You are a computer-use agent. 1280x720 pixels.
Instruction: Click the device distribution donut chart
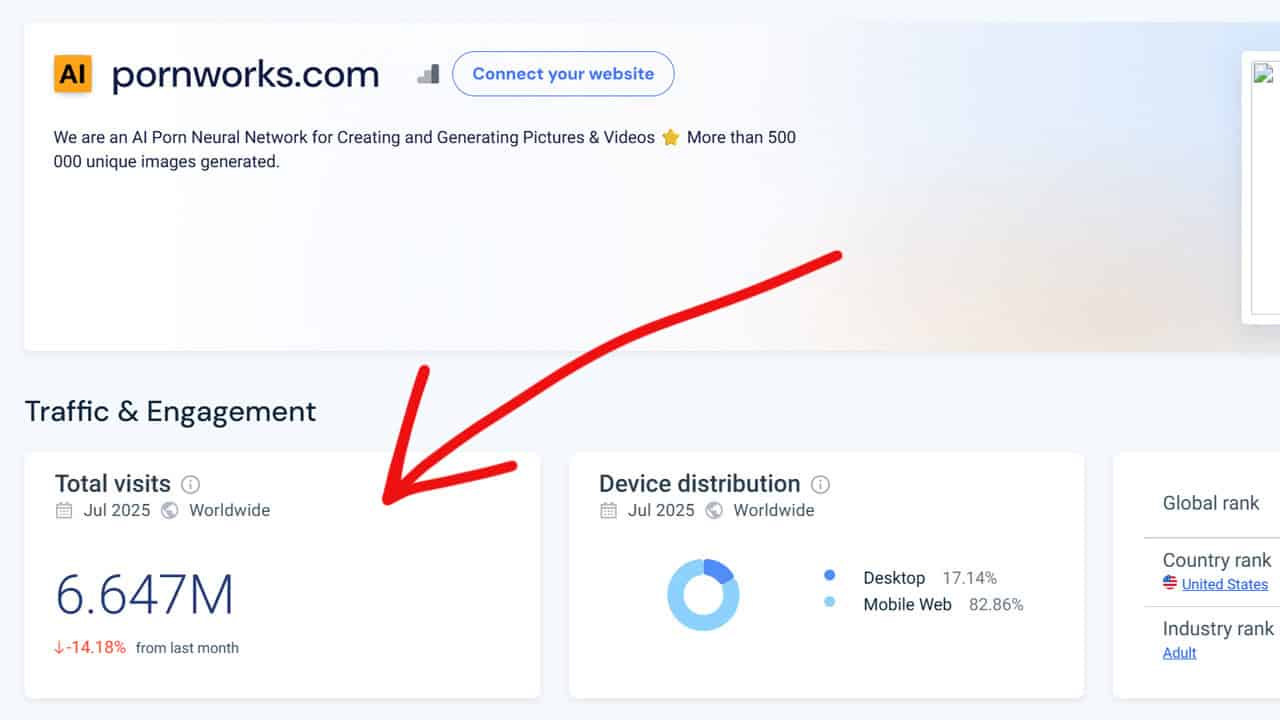pos(703,594)
